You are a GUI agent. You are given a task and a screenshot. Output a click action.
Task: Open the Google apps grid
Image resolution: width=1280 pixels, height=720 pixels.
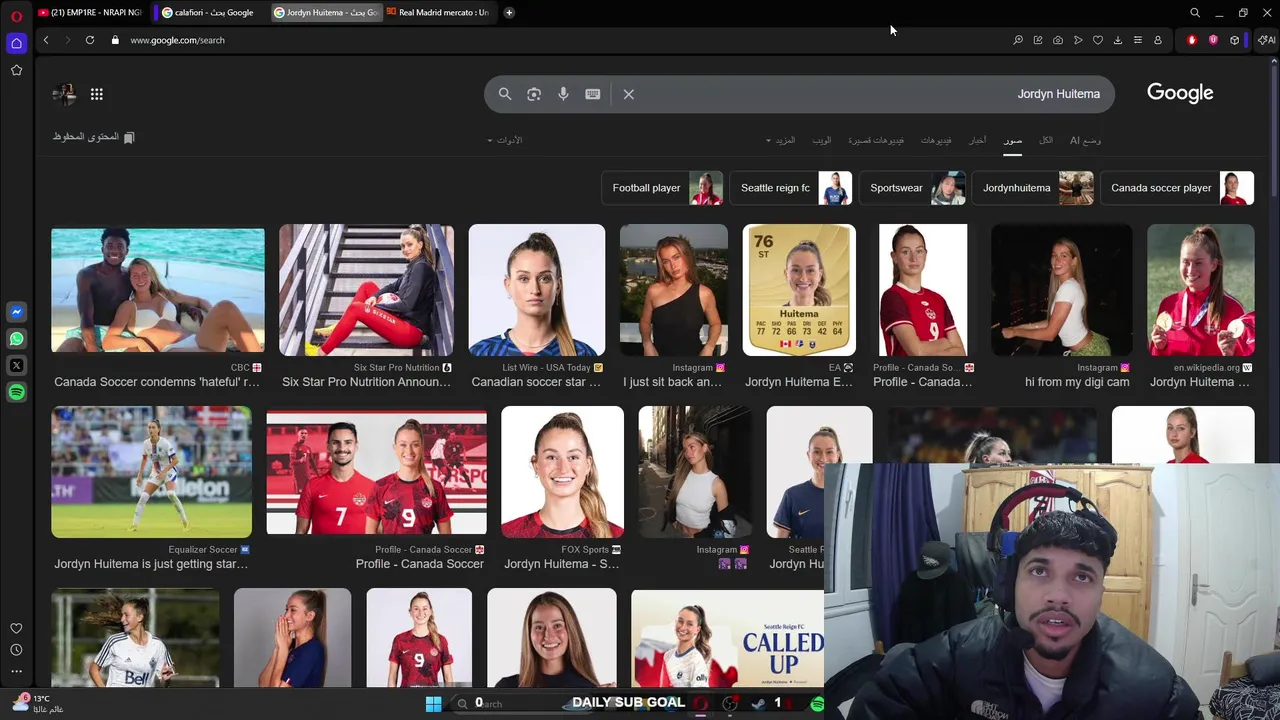97,94
